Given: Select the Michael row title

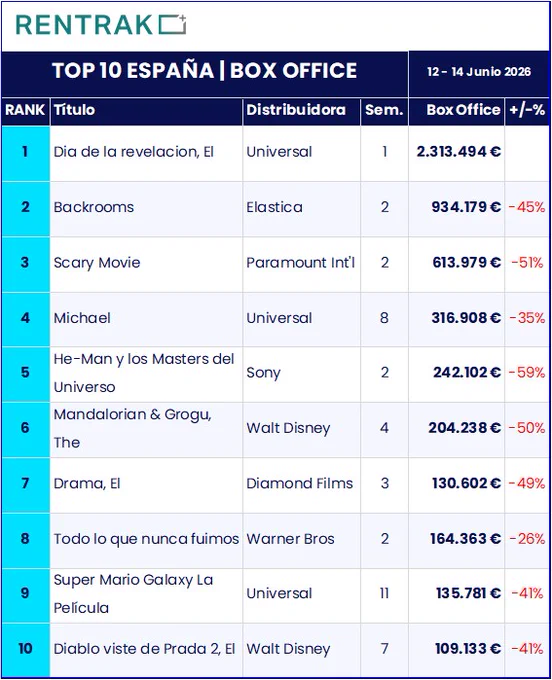Looking at the screenshot, I should pos(82,318).
